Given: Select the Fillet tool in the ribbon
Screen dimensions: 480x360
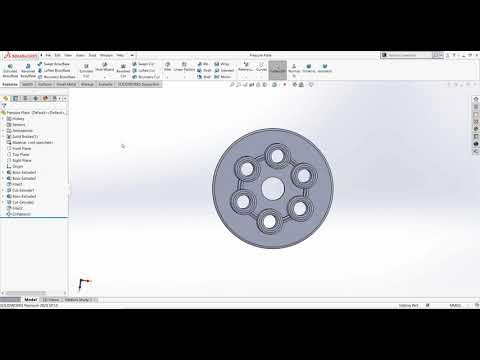Looking at the screenshot, I should pyautogui.click(x=168, y=66).
